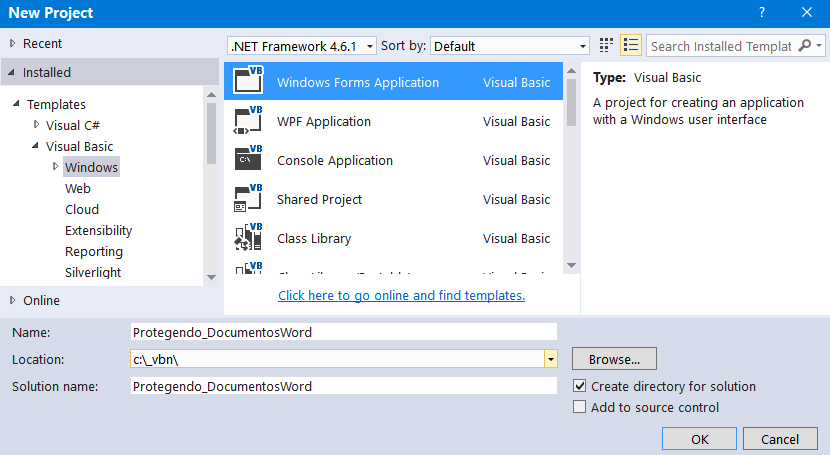Expand the Online section

[13, 300]
